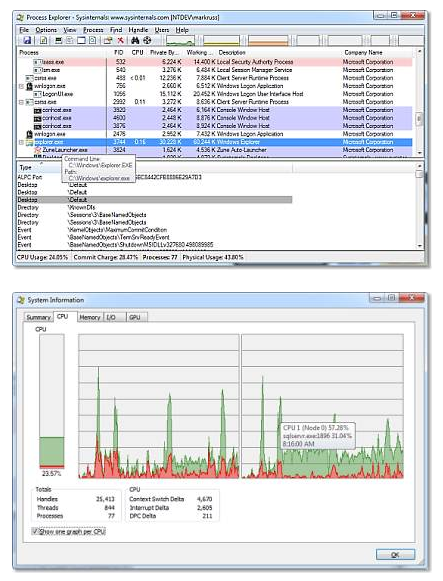The height and width of the screenshot is (581, 443).
Task: Click the winlogon.exe PID 756 process icon
Action: click(30, 86)
